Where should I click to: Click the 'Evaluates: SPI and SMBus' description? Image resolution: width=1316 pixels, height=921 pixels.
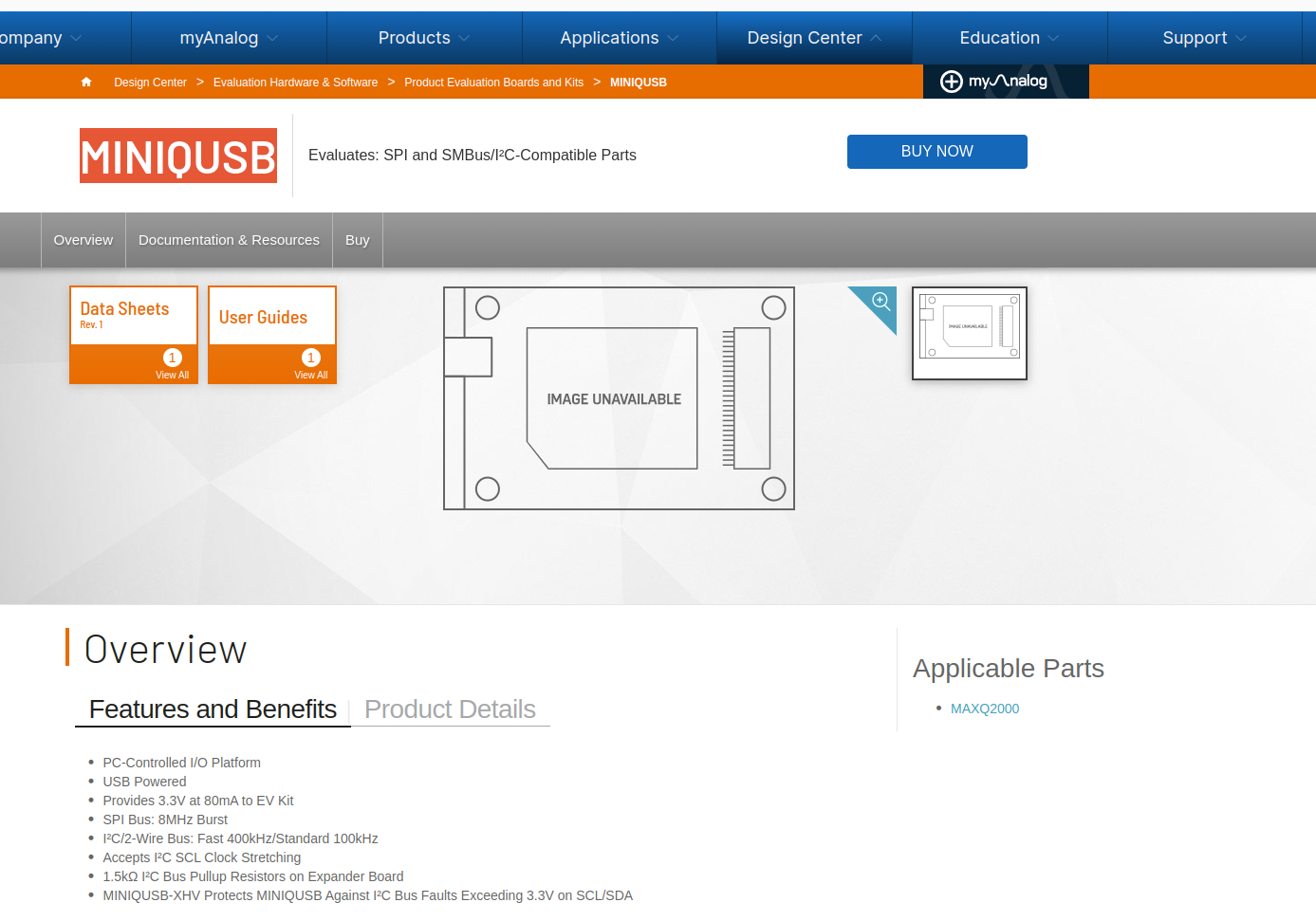pos(473,156)
